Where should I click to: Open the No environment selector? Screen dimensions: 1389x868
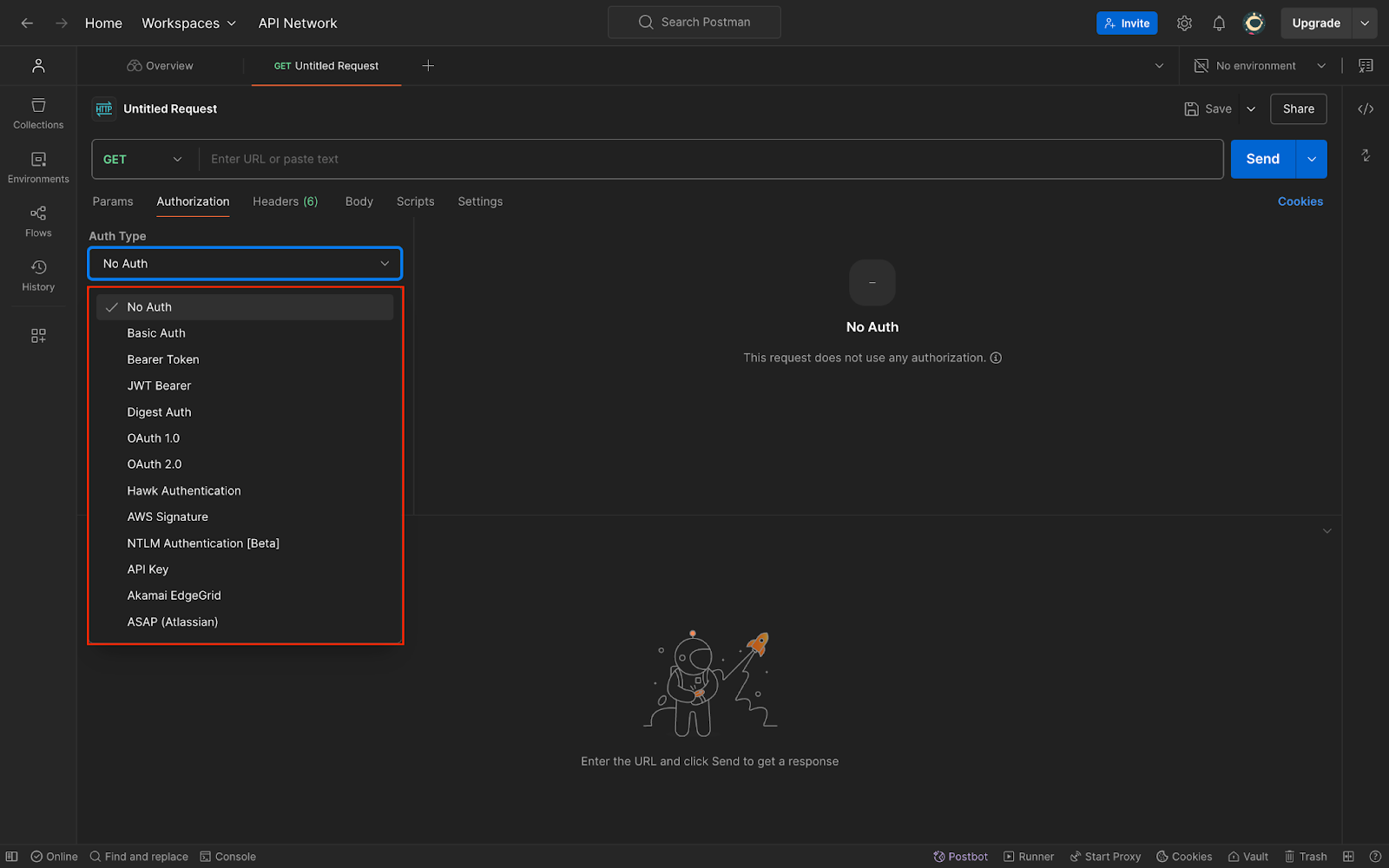point(1261,66)
